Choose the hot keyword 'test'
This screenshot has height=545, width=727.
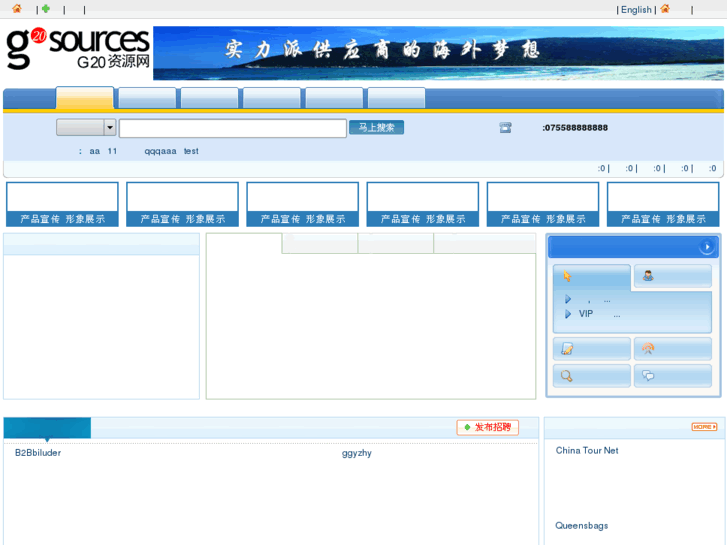pyautogui.click(x=191, y=151)
